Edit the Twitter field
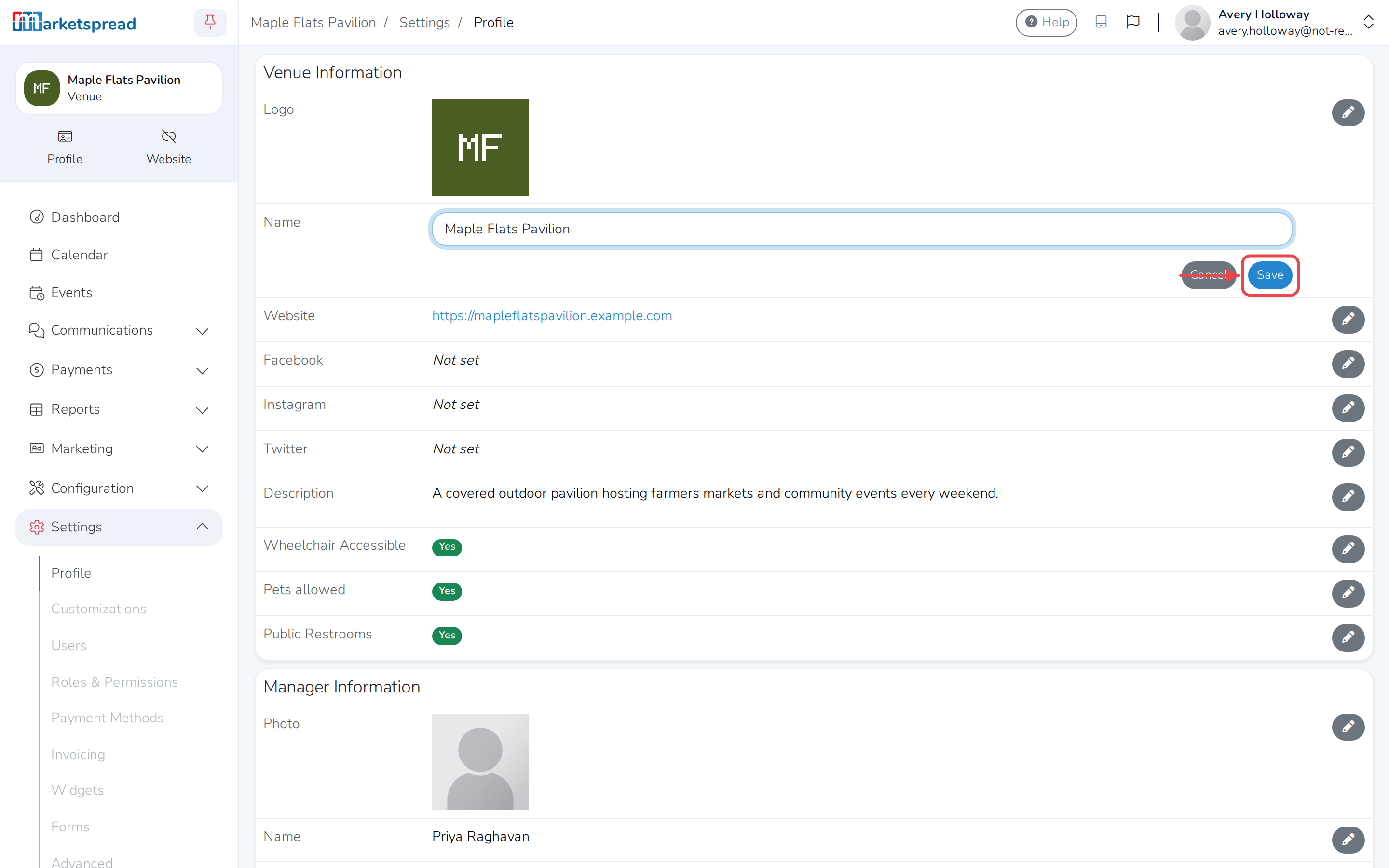The width and height of the screenshot is (1389, 868). [x=1348, y=452]
